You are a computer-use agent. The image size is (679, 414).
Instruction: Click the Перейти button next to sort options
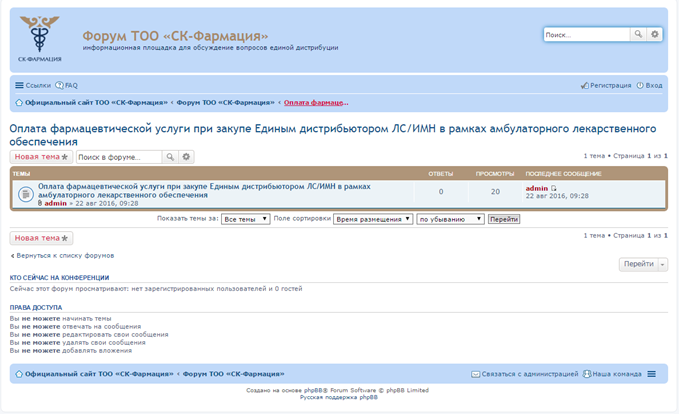pyautogui.click(x=504, y=219)
